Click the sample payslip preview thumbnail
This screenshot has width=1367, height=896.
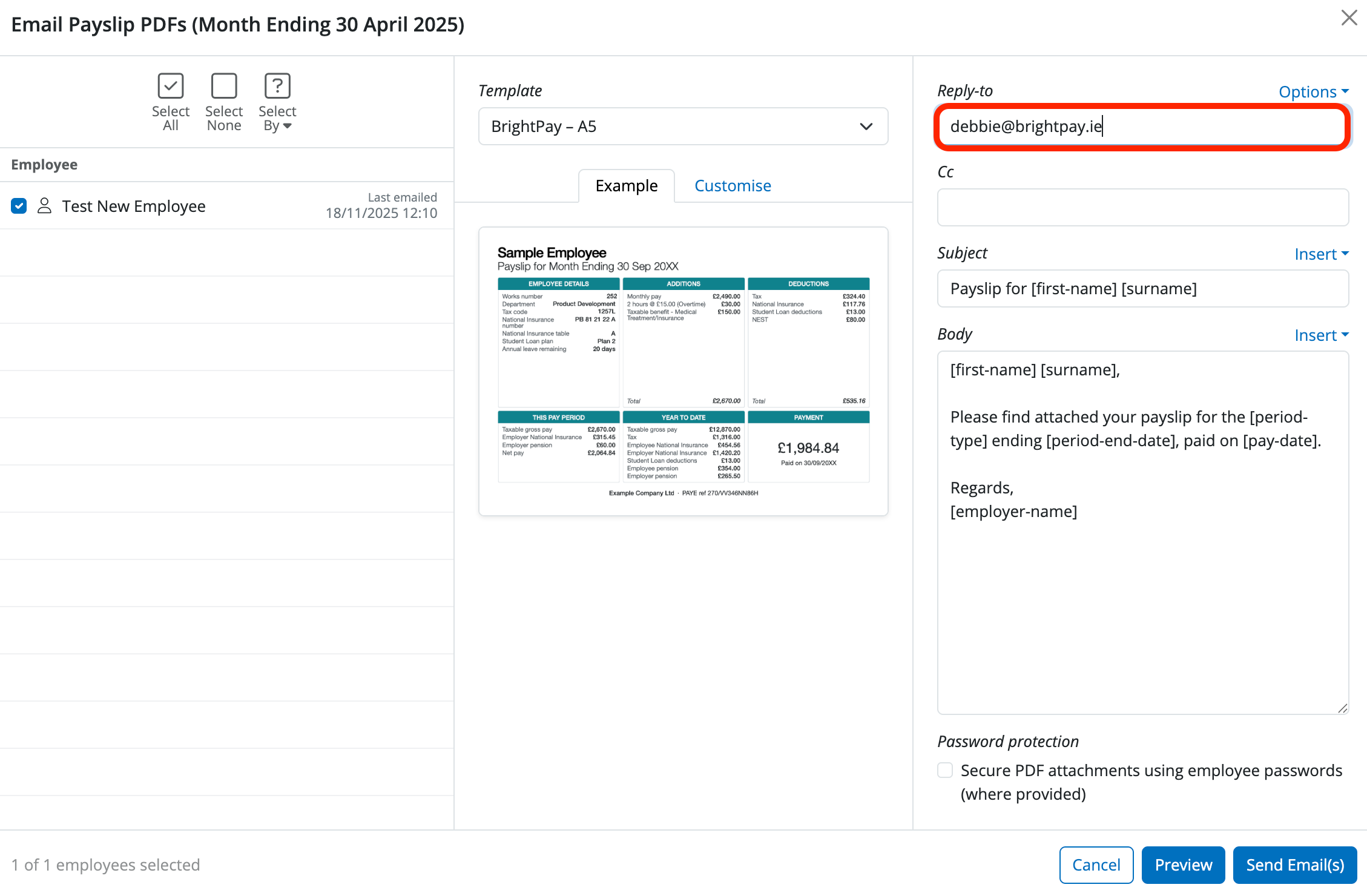point(683,372)
